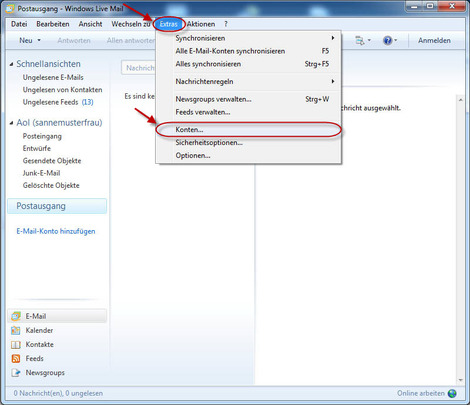Open the Junk-E-Mail folder
Viewport: 470px width, 405px height.
click(x=41, y=173)
